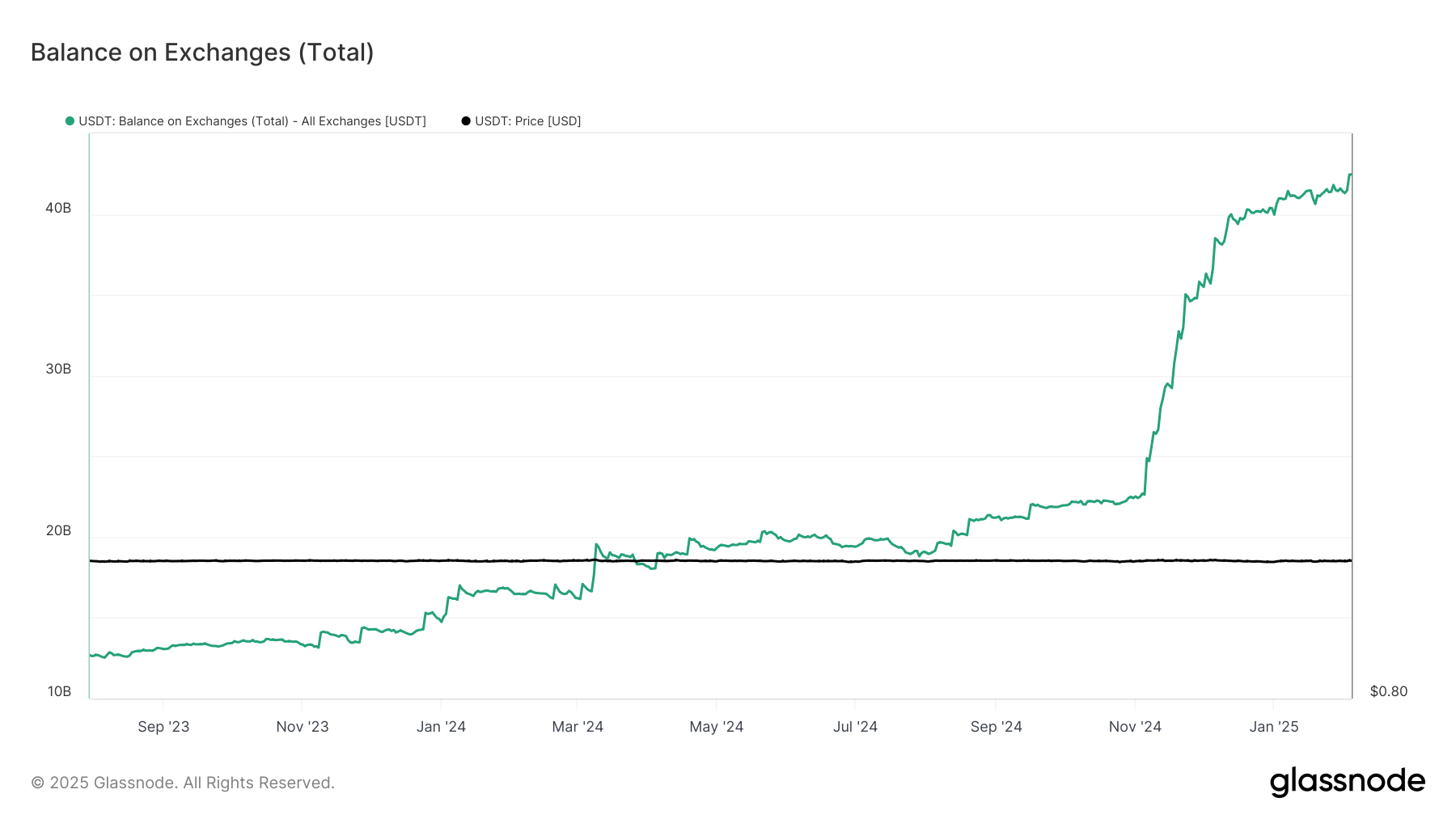Image resolution: width=1456 pixels, height=819 pixels.
Task: Click the Jan '25 x-axis label
Action: 1274,727
